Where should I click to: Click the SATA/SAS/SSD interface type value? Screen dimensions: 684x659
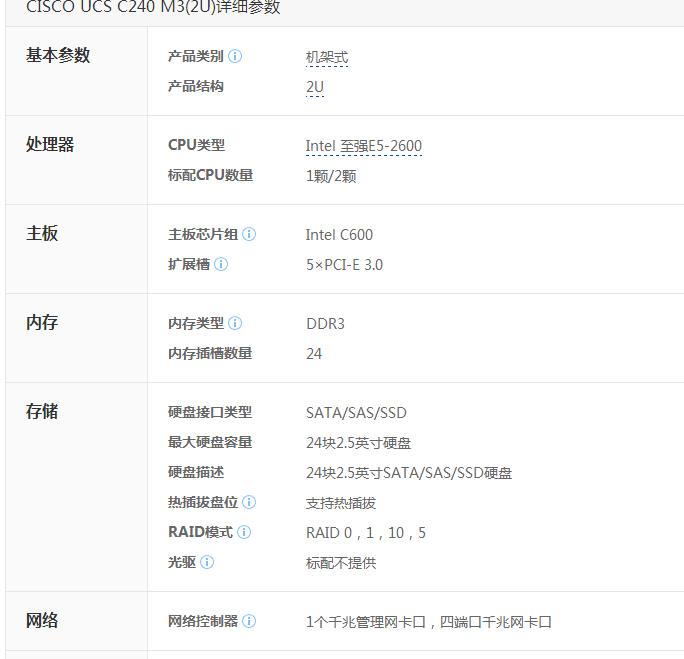tap(356, 413)
